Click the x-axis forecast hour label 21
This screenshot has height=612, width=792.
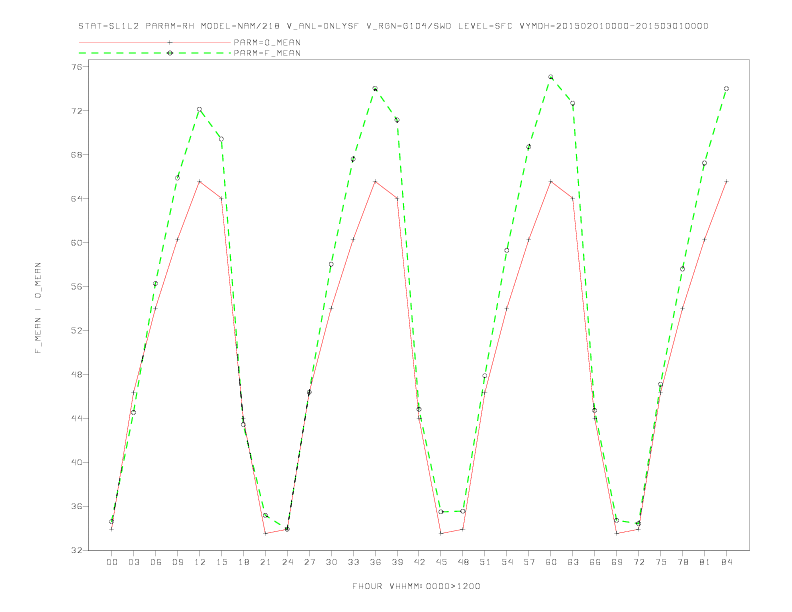[265, 562]
